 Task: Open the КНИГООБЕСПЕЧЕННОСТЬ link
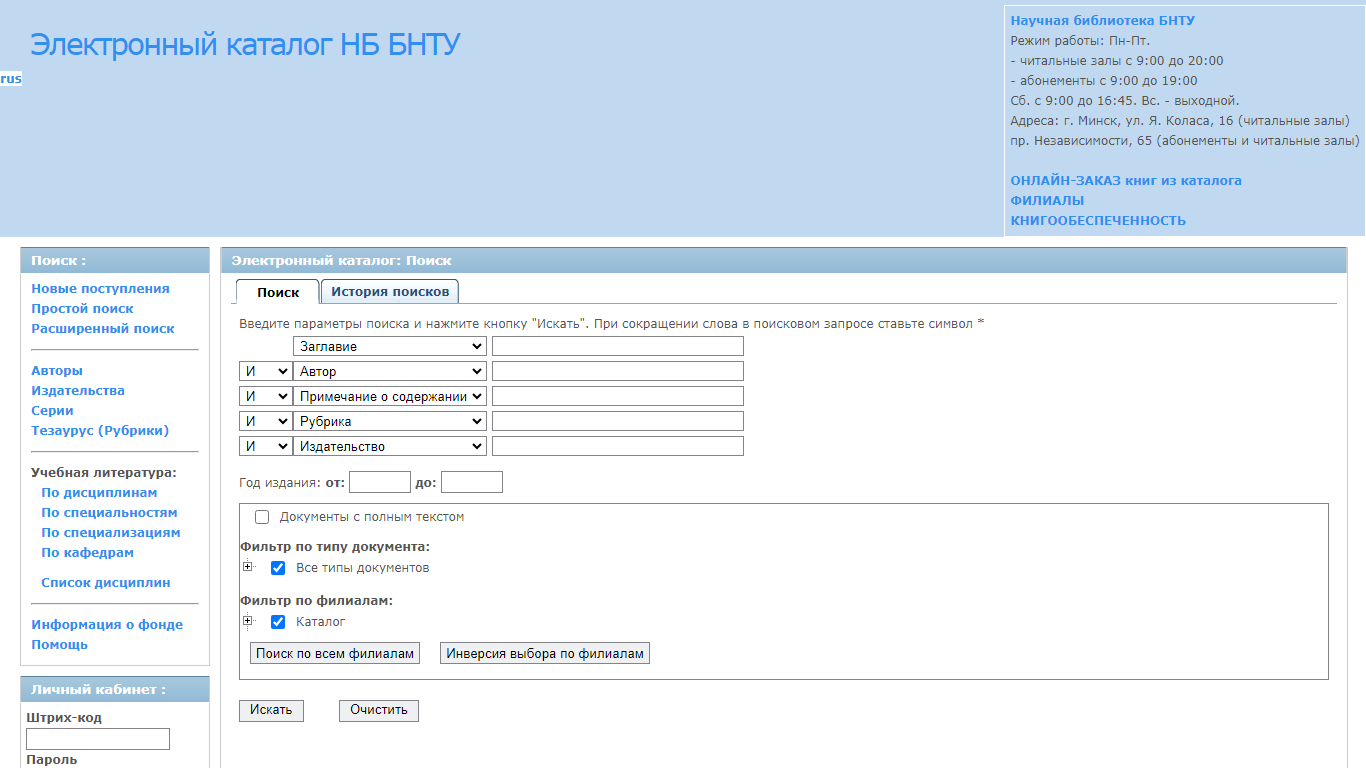(x=1098, y=221)
